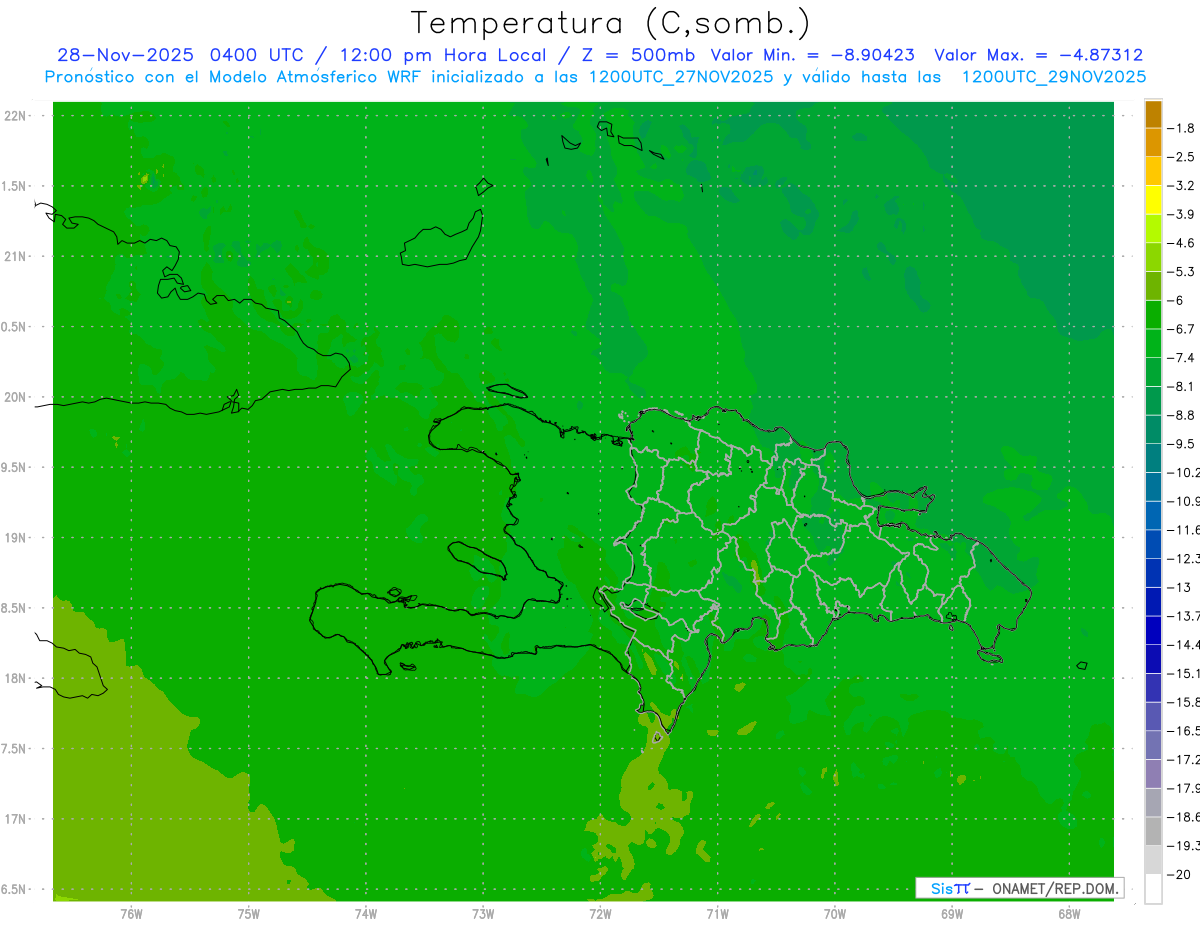Click the '17N' latitude label
This screenshot has height=927, width=1200.
(17, 819)
